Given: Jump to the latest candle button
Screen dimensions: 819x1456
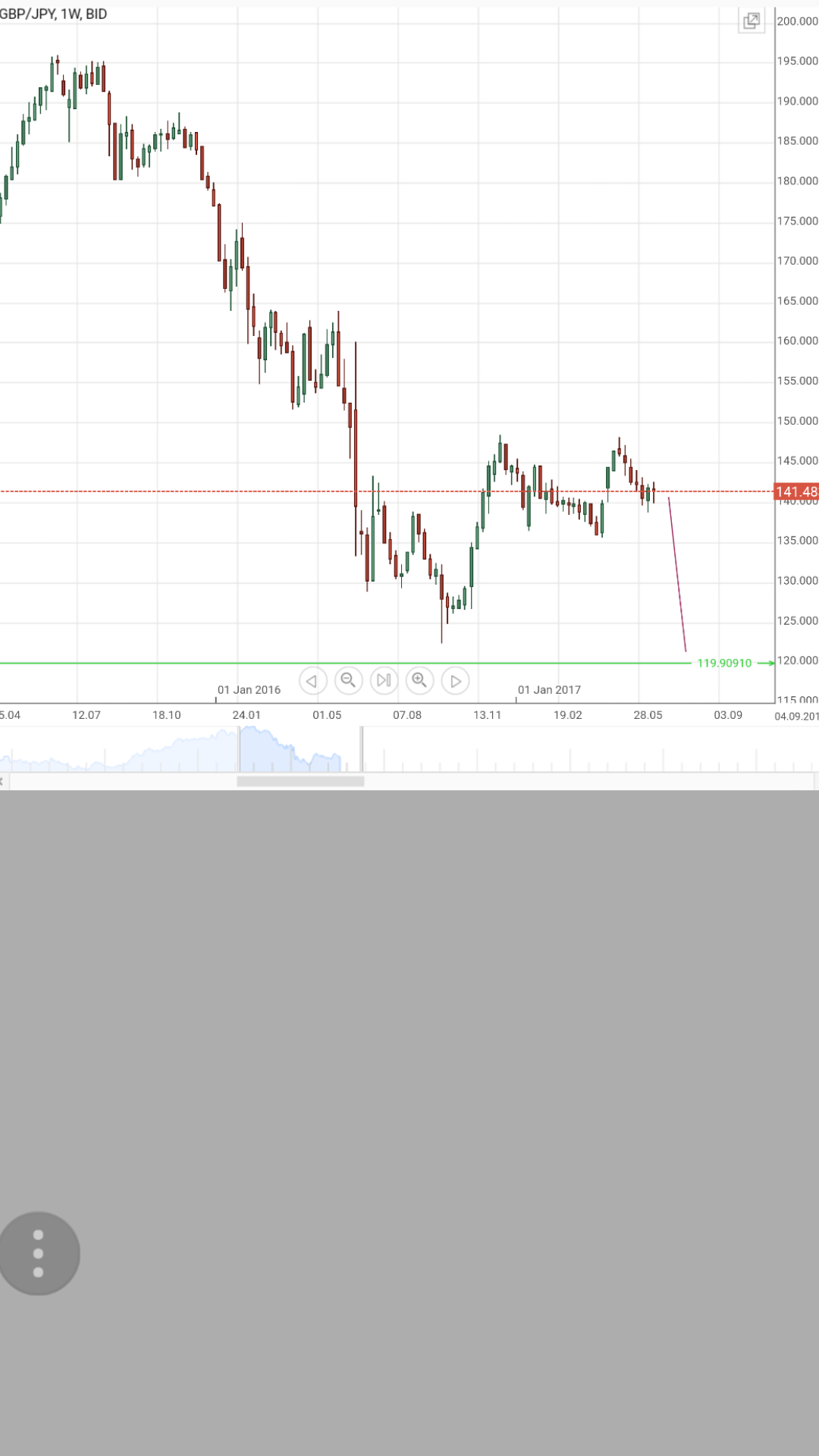Looking at the screenshot, I should 384,680.
